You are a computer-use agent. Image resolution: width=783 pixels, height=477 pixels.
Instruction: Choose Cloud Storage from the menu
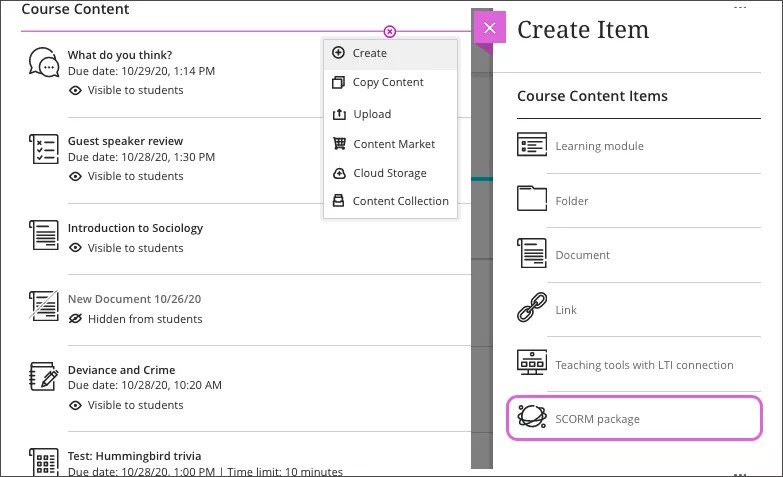[x=389, y=173]
